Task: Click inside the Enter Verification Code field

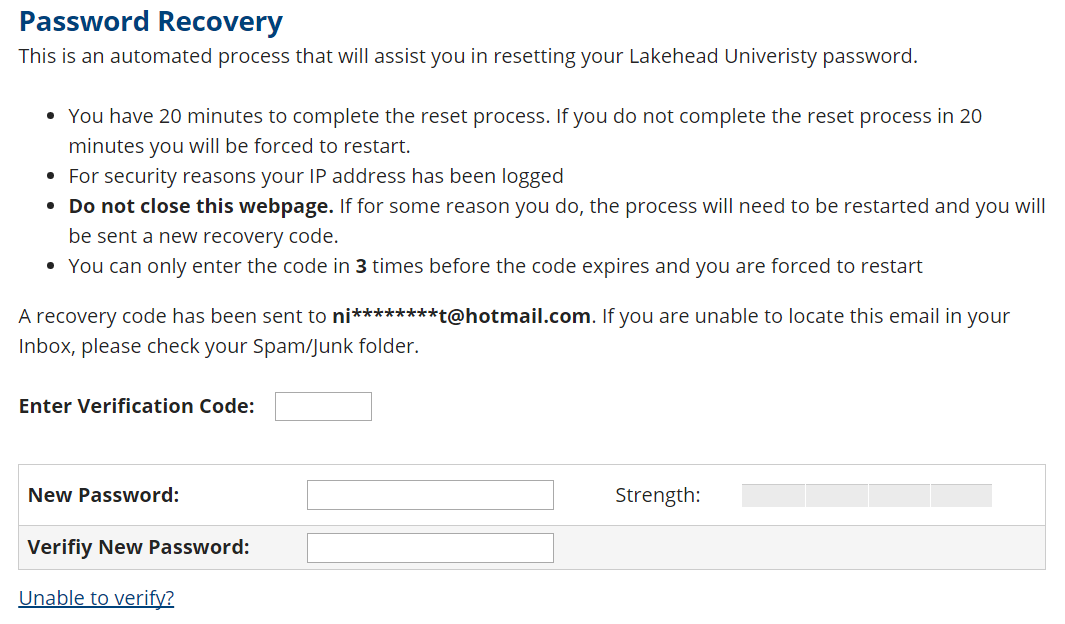Action: [x=322, y=406]
